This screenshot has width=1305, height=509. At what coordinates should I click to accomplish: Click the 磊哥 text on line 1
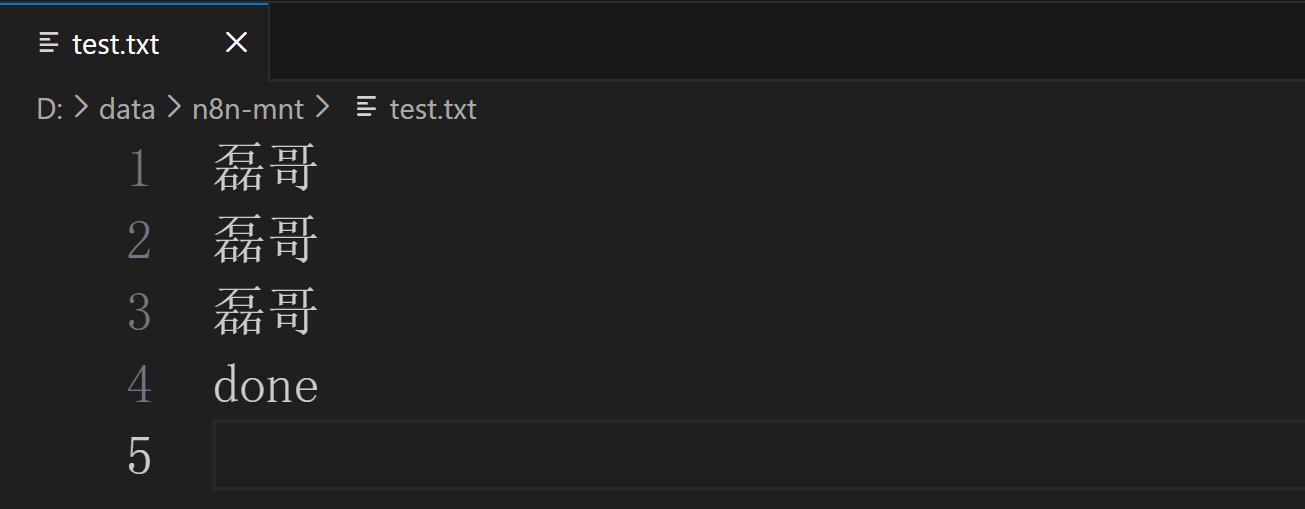pyautogui.click(x=266, y=169)
